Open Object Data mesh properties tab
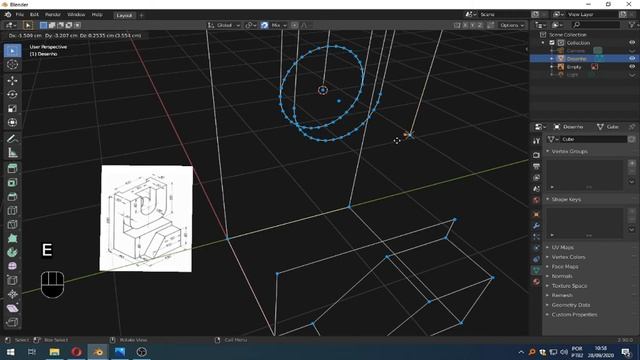This screenshot has width=640, height=360. click(x=536, y=270)
